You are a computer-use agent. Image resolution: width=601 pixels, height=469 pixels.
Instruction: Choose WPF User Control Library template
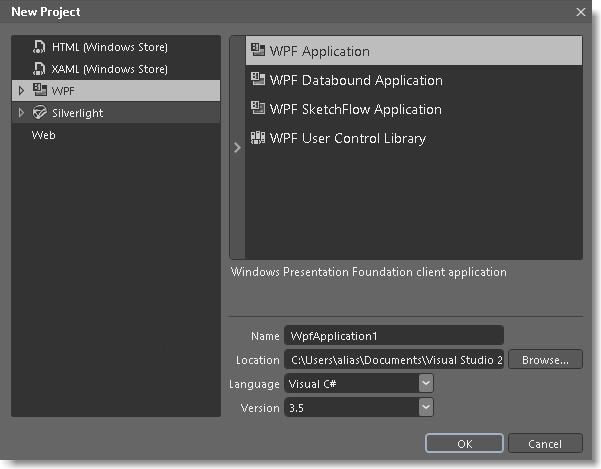pyautogui.click(x=414, y=138)
